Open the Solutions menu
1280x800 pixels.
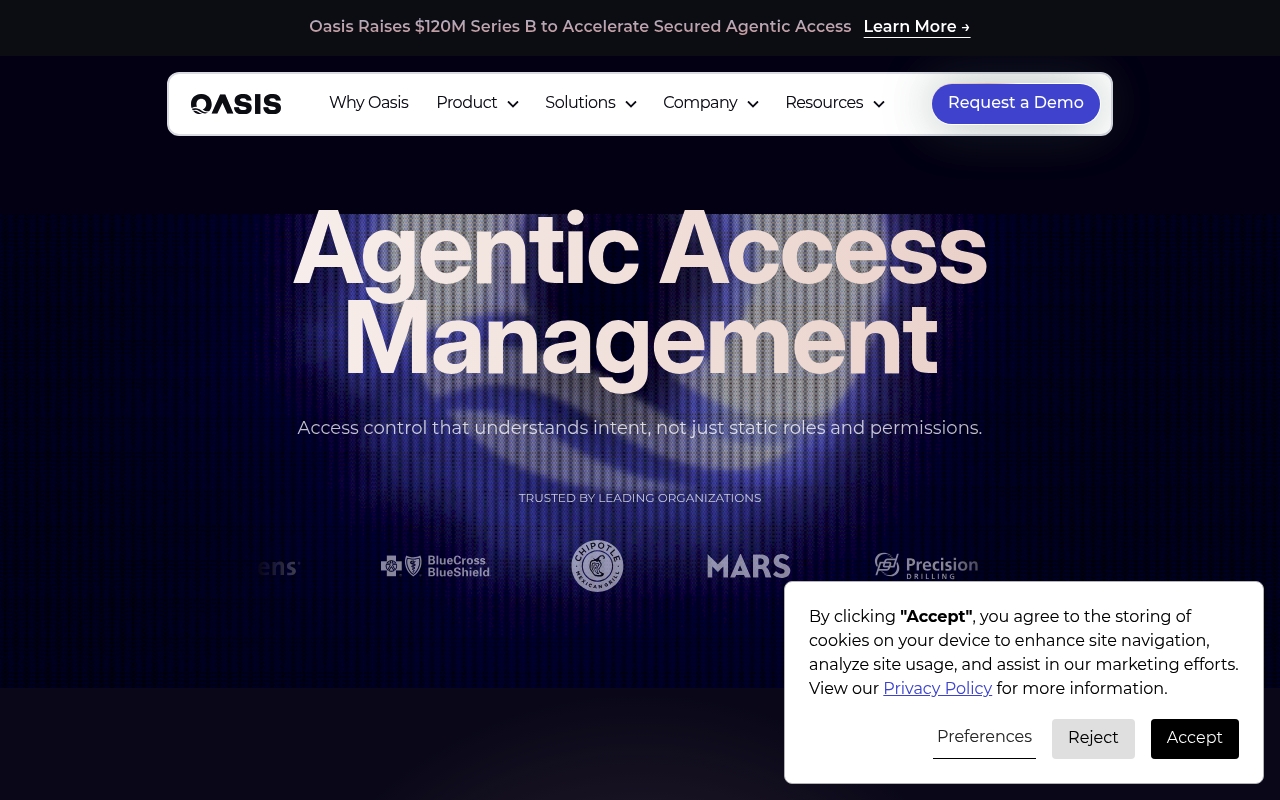point(580,103)
